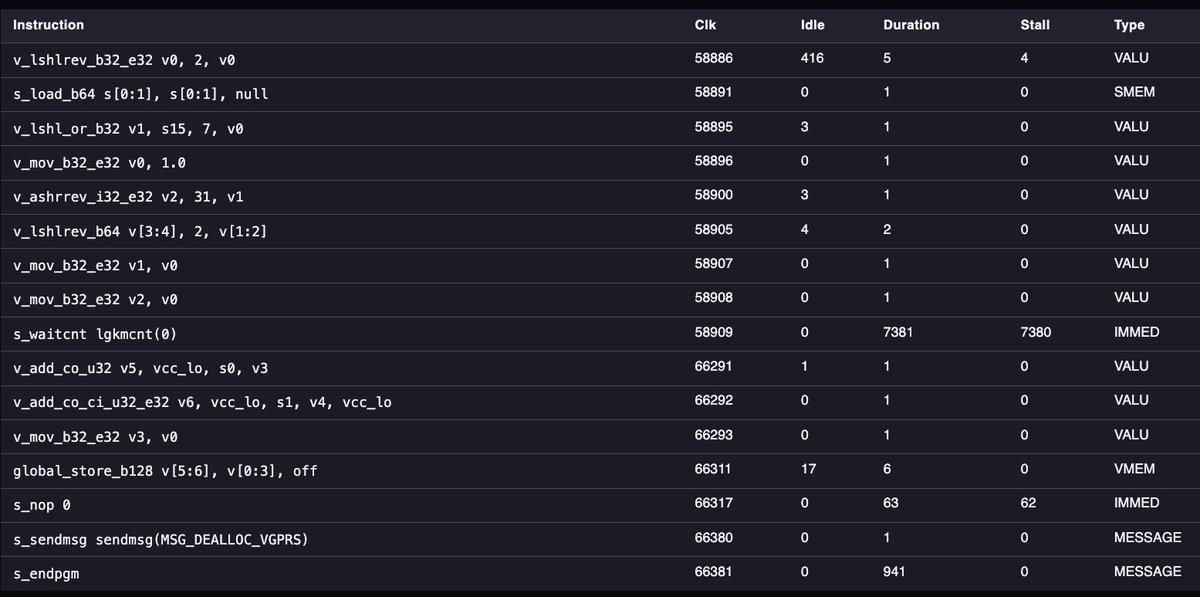Click the SMEM type cell
The height and width of the screenshot is (597, 1200).
pyautogui.click(x=1134, y=93)
